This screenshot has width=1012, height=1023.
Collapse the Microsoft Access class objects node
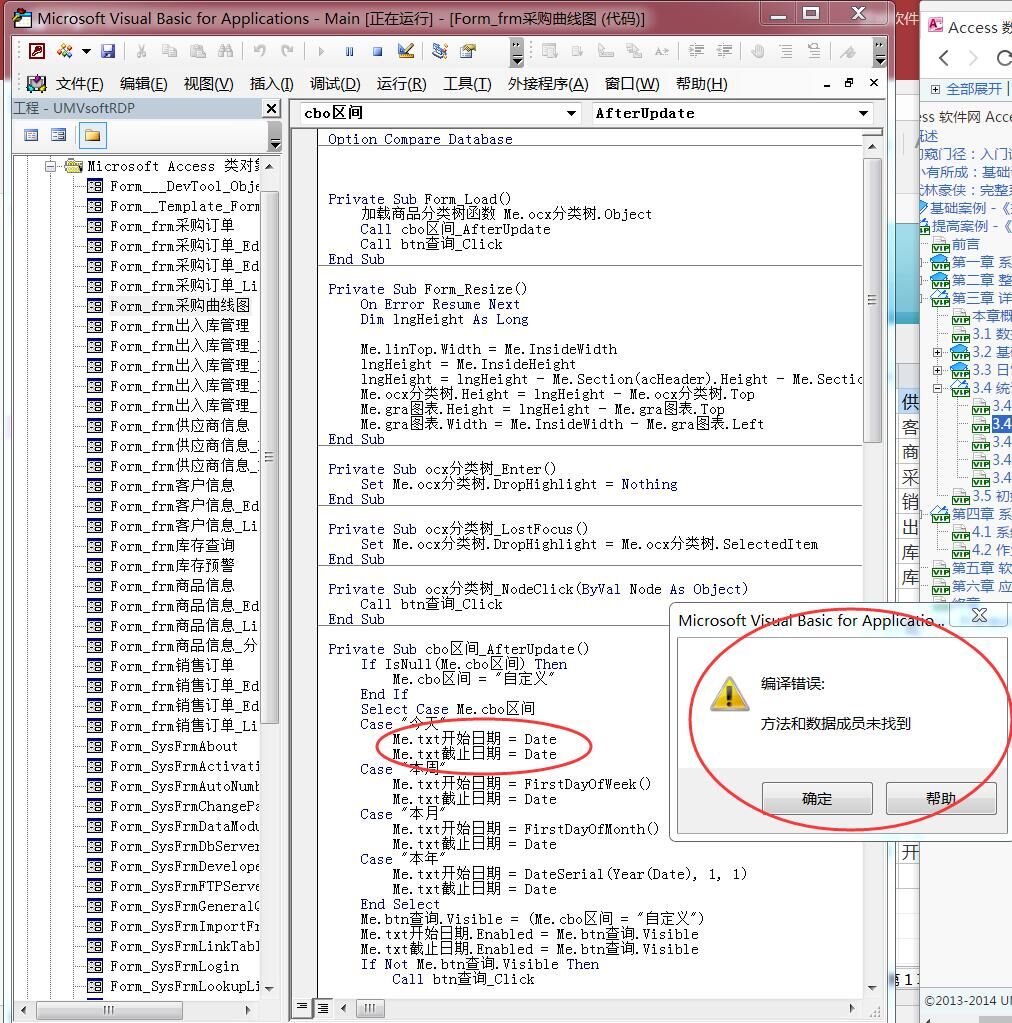point(50,166)
